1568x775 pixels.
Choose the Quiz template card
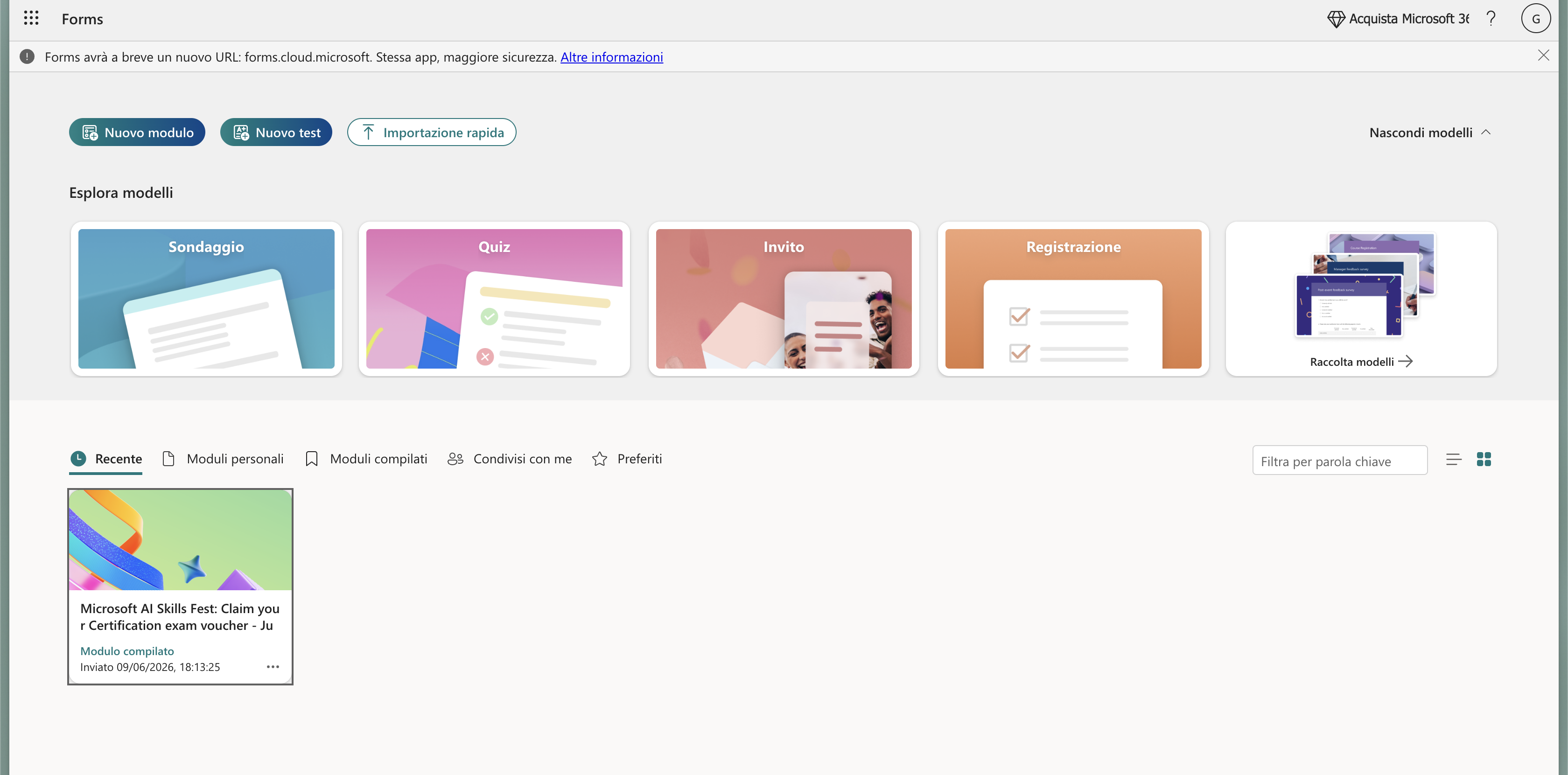coord(494,298)
